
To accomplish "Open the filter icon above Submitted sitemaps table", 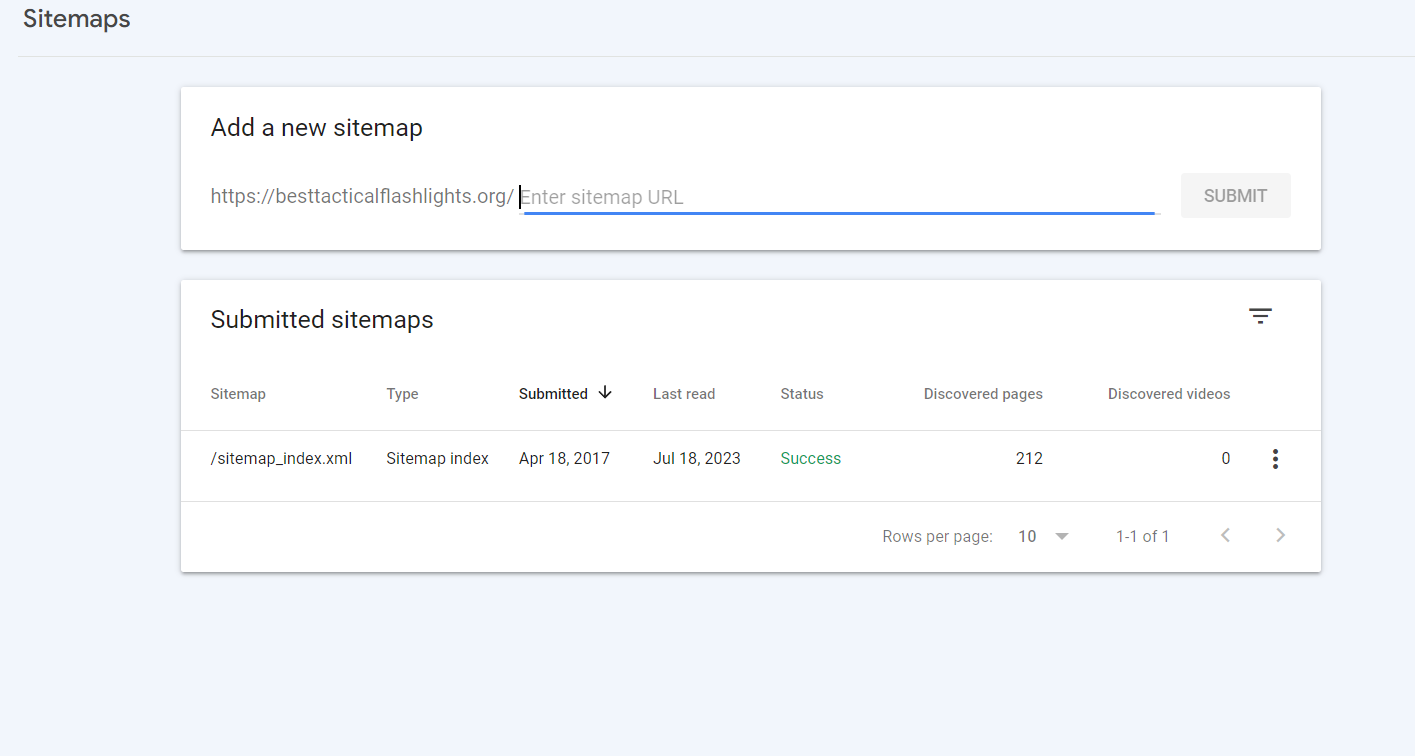I will coord(1260,315).
